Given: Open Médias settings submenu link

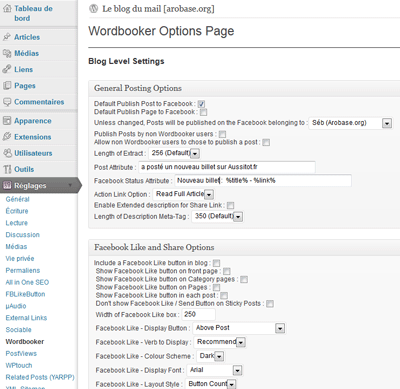Looking at the screenshot, I should click(x=16, y=246).
